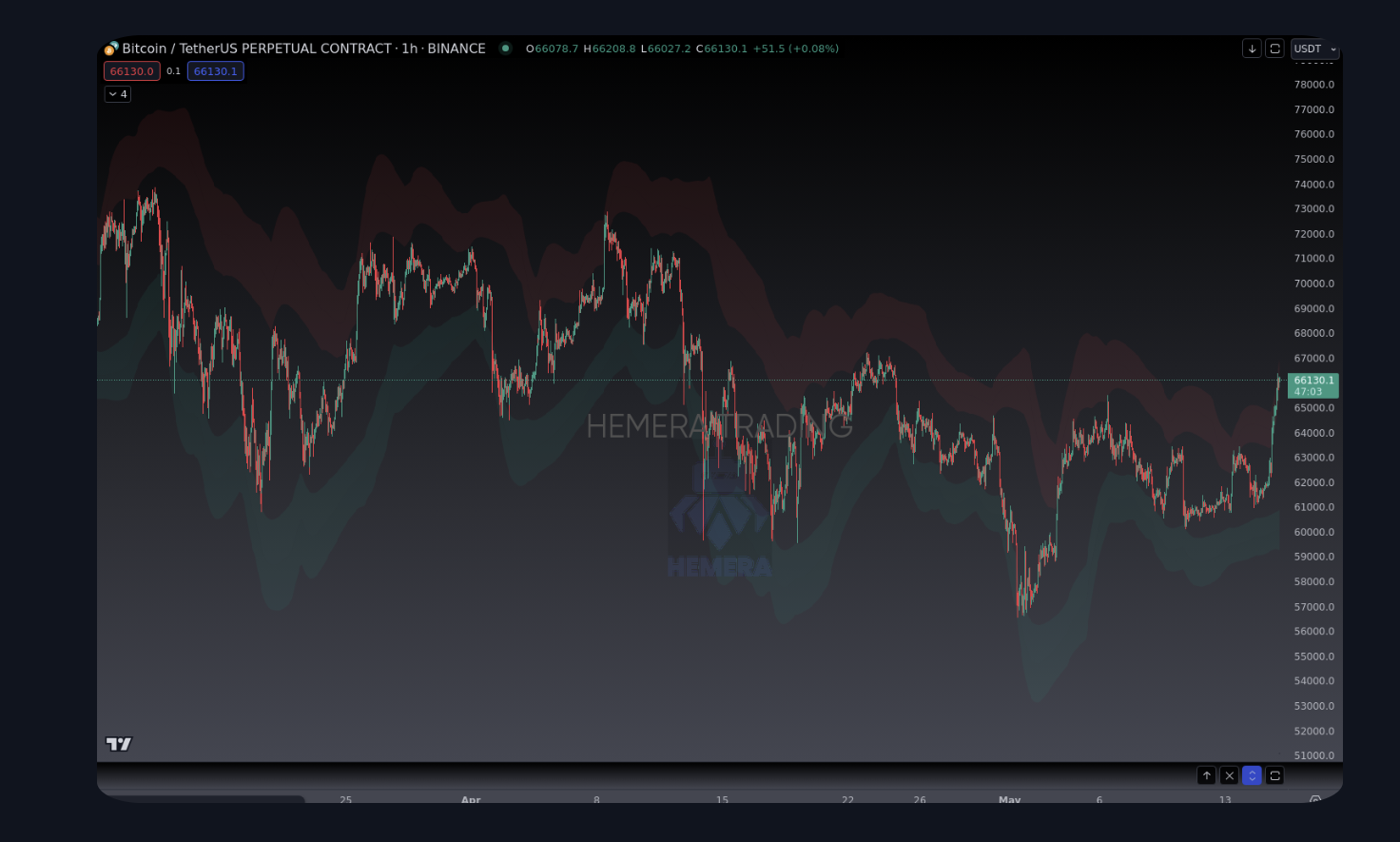Click the L66027.2 low value
The image size is (1400, 842).
pos(666,49)
